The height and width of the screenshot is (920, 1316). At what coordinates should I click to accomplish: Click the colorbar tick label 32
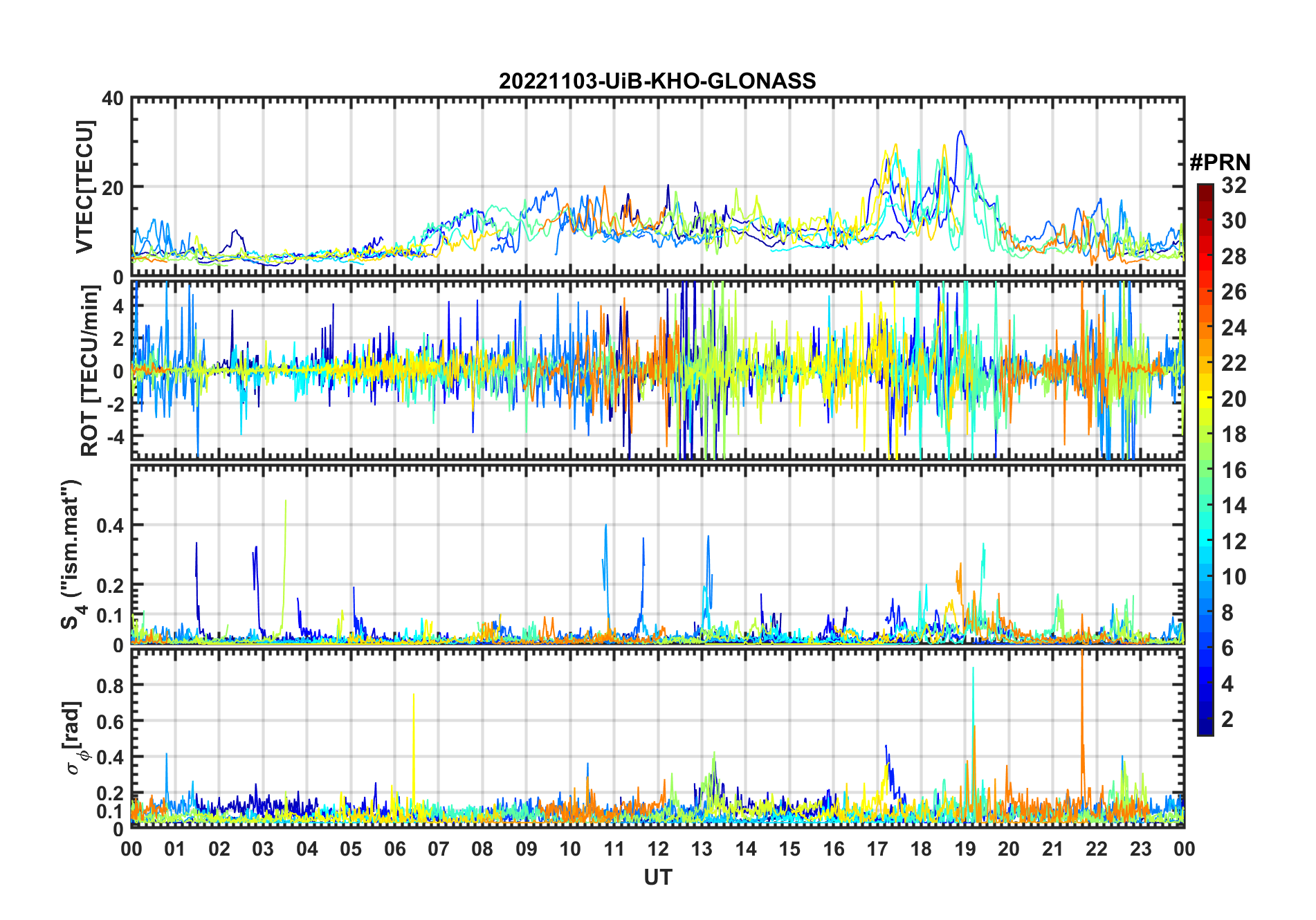pos(1234,185)
